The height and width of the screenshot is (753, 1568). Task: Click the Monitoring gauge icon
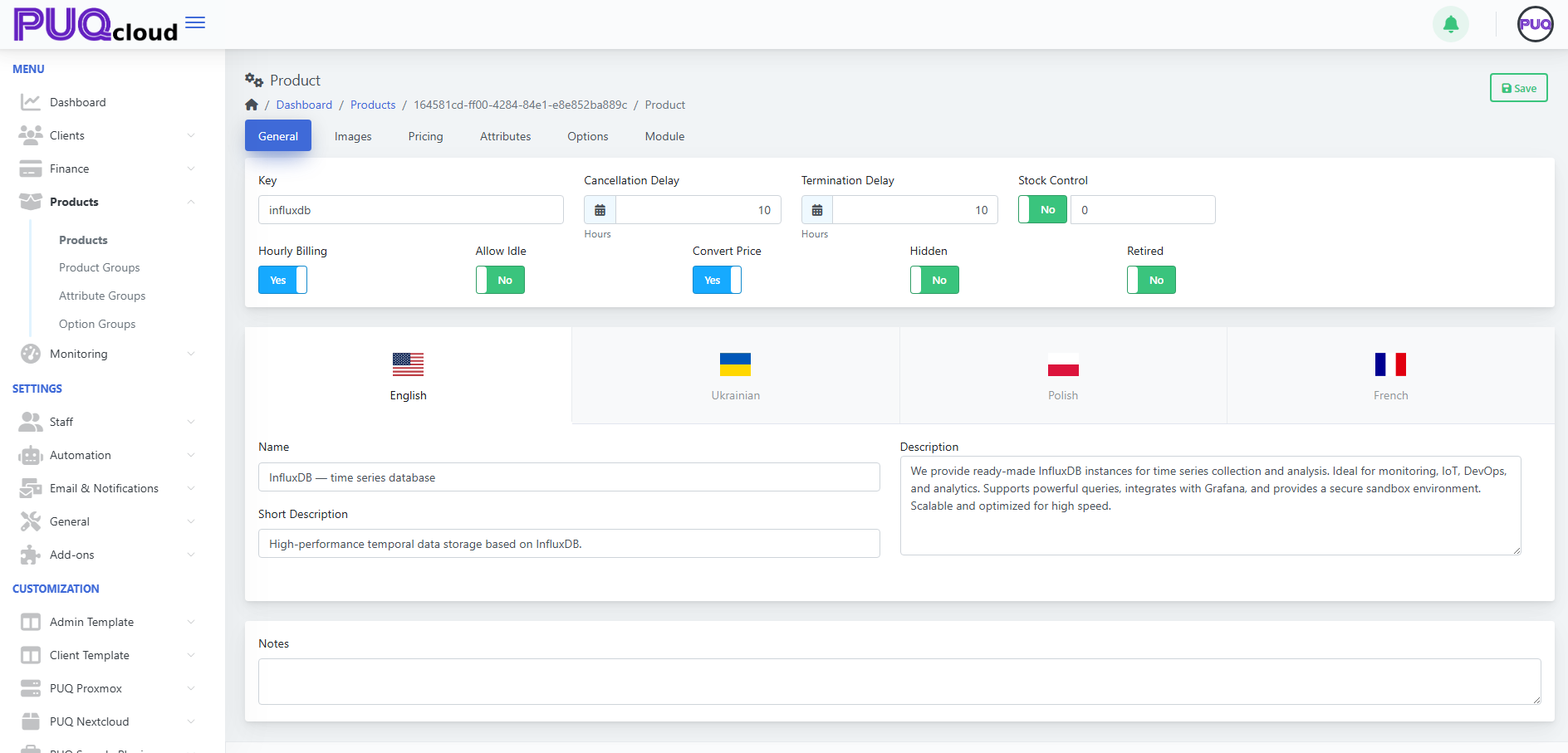(x=31, y=354)
